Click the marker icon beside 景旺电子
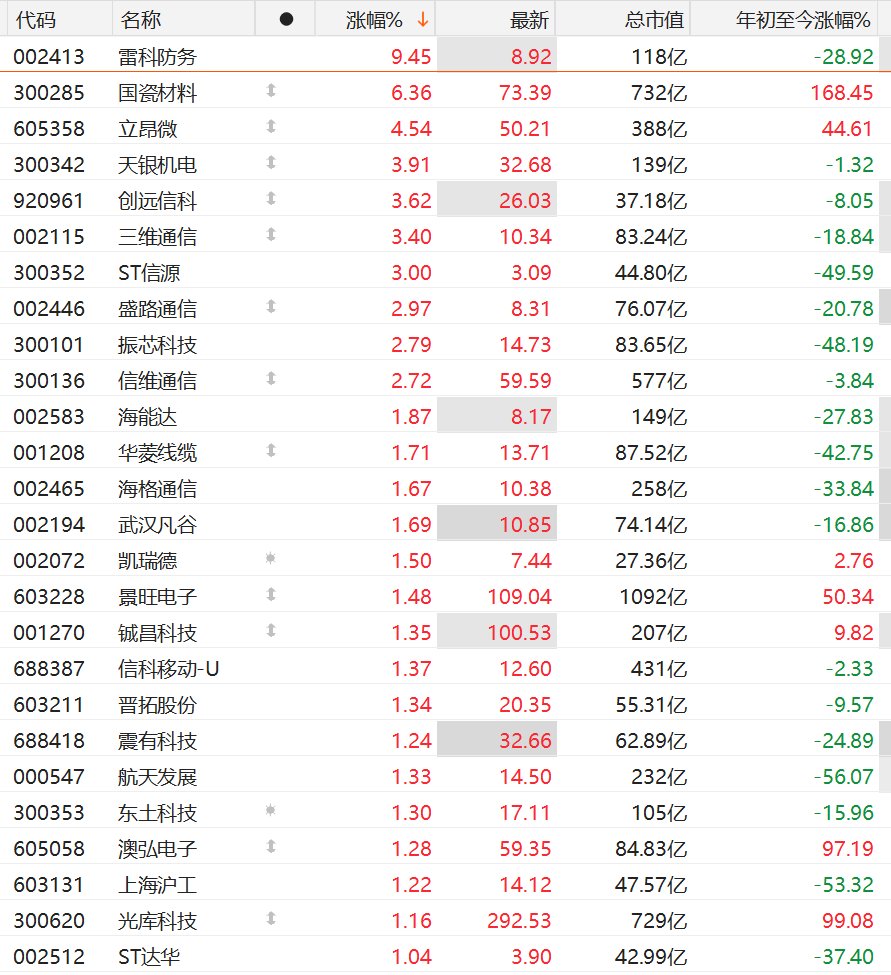Screen dimensions: 891x975 [x=270, y=595]
